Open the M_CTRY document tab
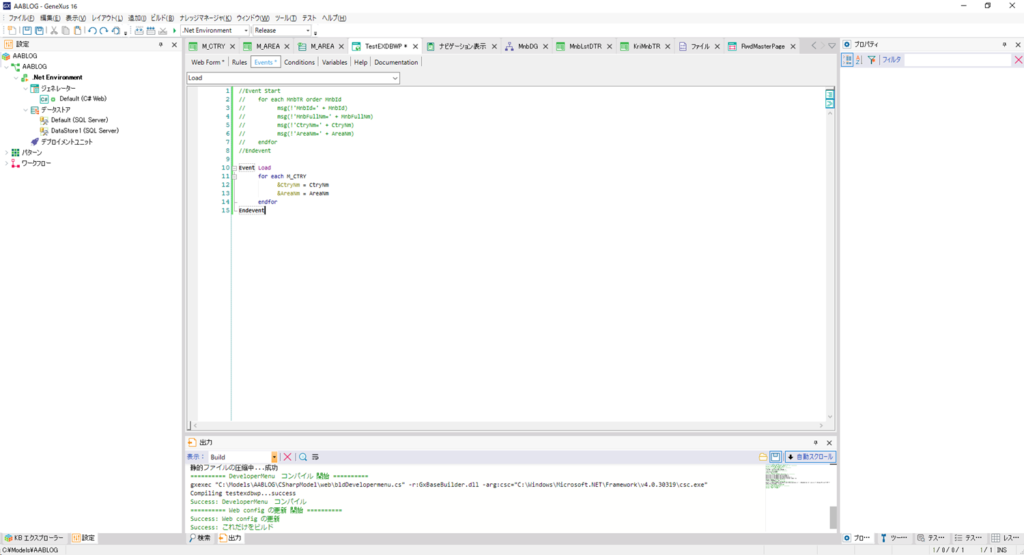 pyautogui.click(x=213, y=46)
